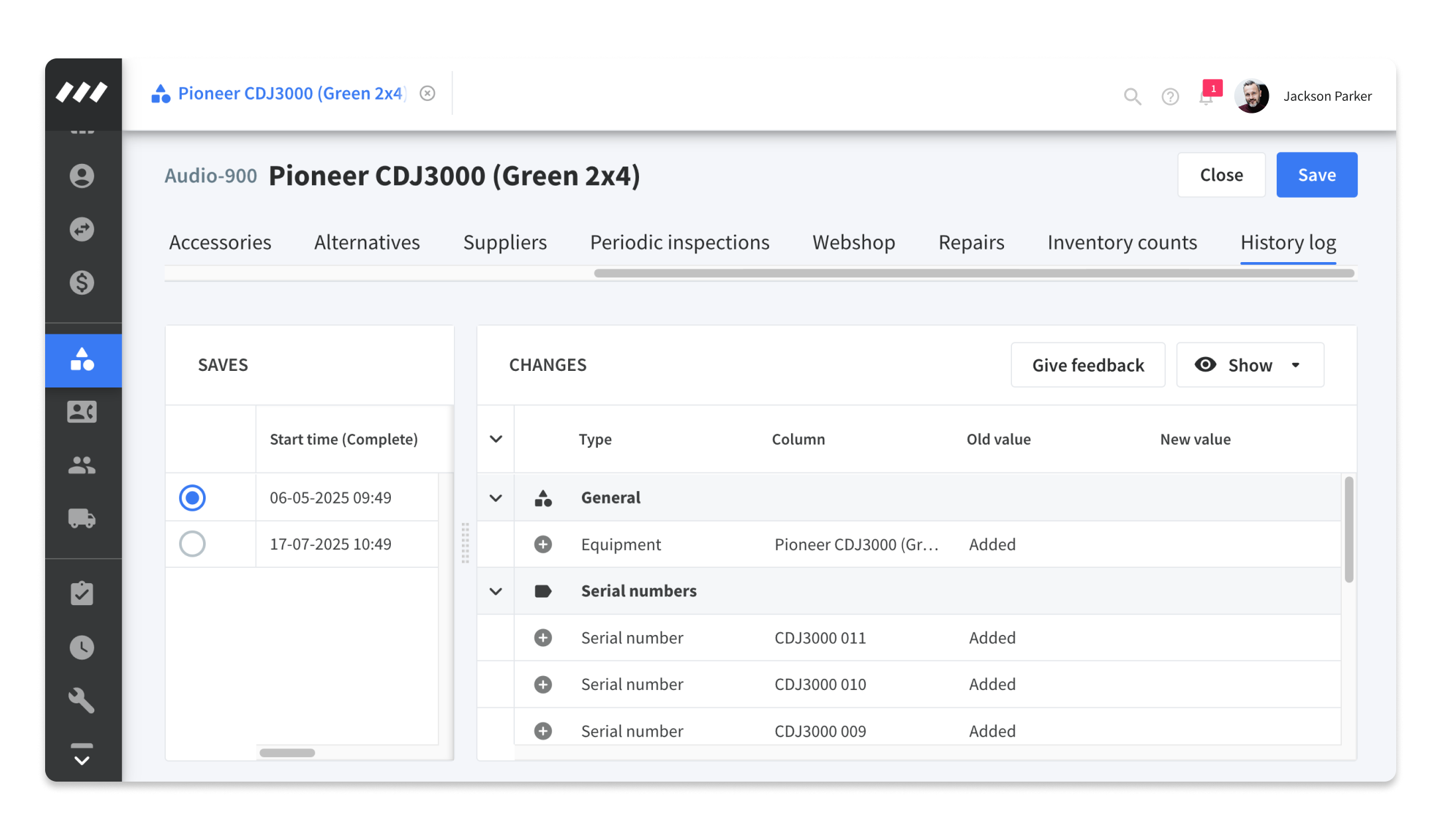Click plus icon for CDJ3000 010 row

click(543, 684)
